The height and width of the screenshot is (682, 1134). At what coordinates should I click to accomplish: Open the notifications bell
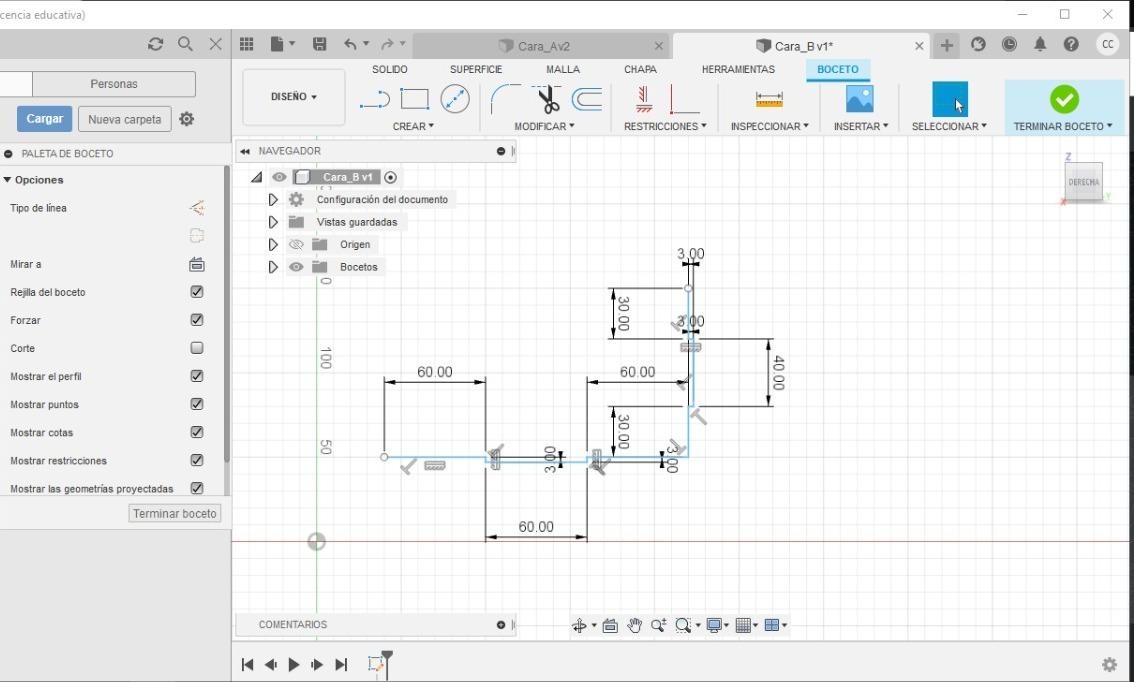pyautogui.click(x=1040, y=45)
